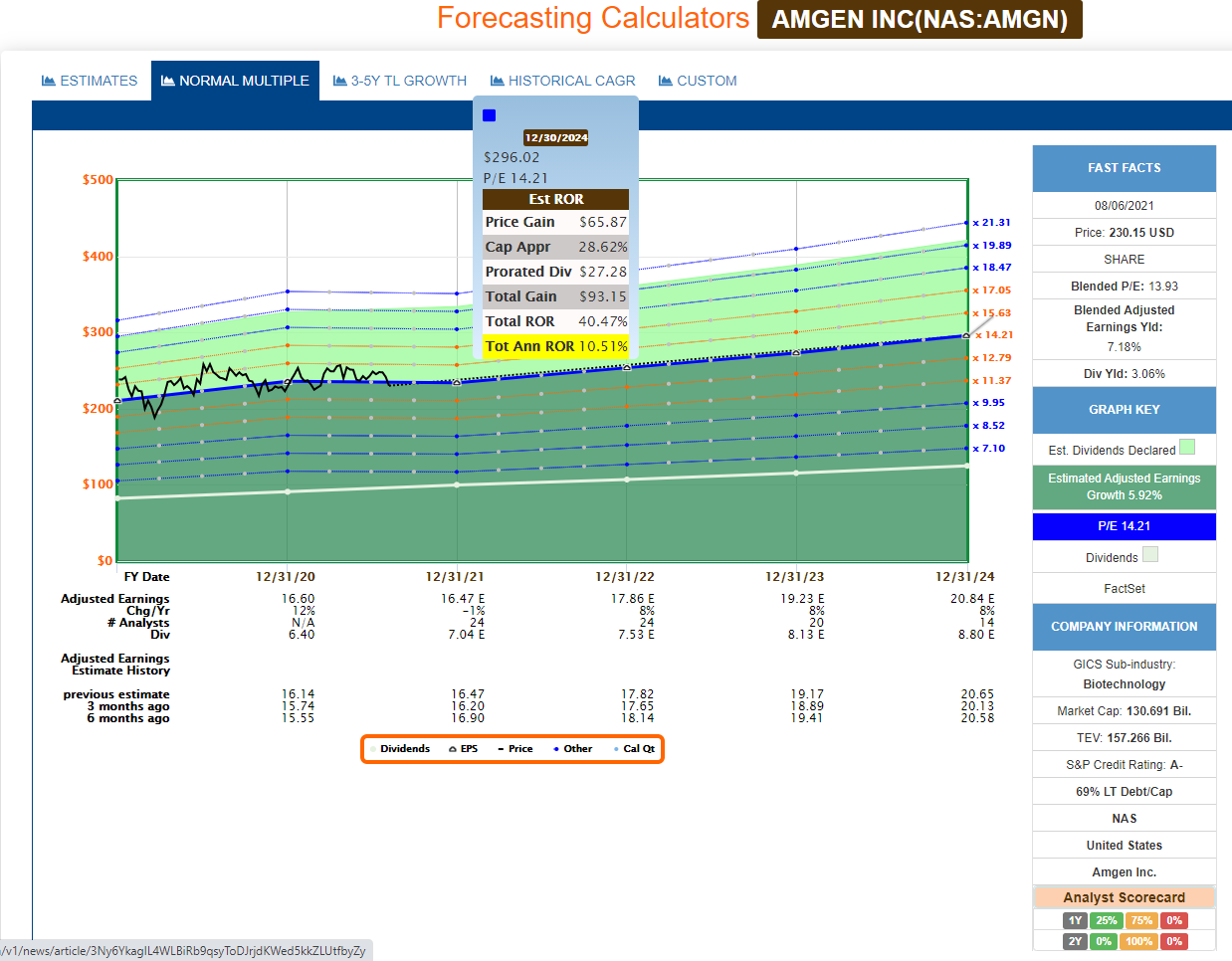Image resolution: width=1232 pixels, height=961 pixels.
Task: Click the chart icon on Estimates tab
Action: tap(48, 81)
